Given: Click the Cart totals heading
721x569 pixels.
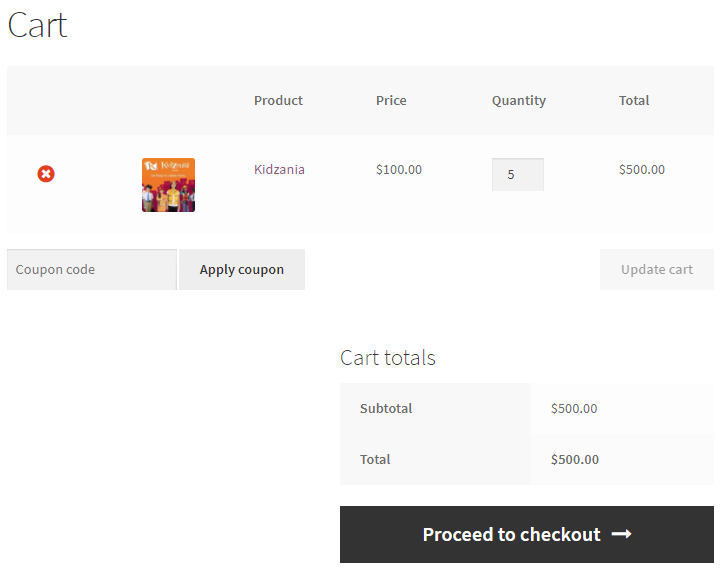Looking at the screenshot, I should point(388,358).
